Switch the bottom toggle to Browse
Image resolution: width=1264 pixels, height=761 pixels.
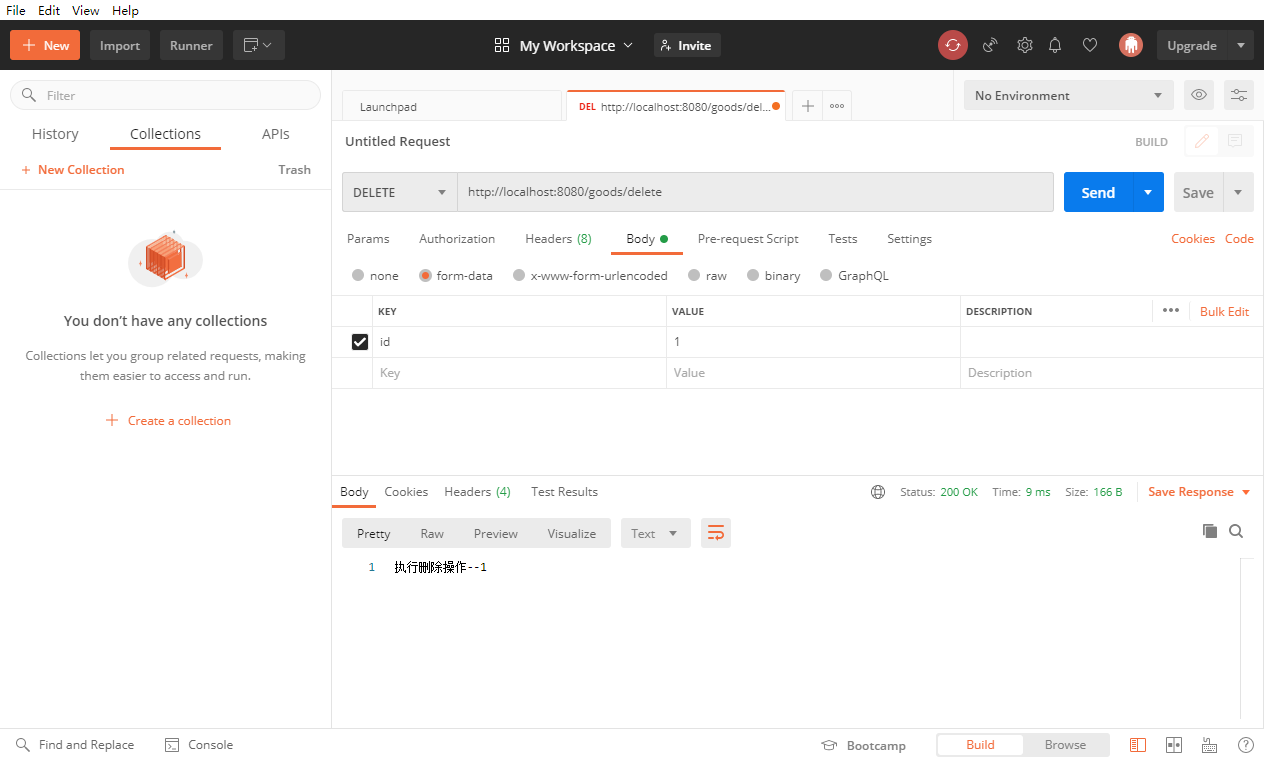(1065, 745)
